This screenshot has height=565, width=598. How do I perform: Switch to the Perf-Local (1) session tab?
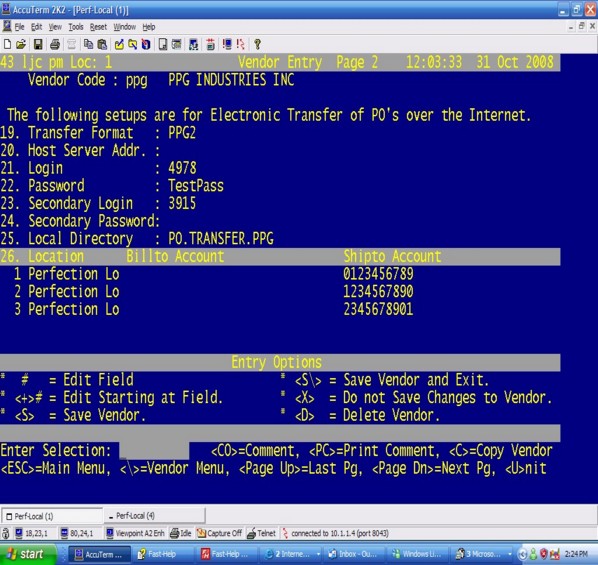click(x=52, y=516)
